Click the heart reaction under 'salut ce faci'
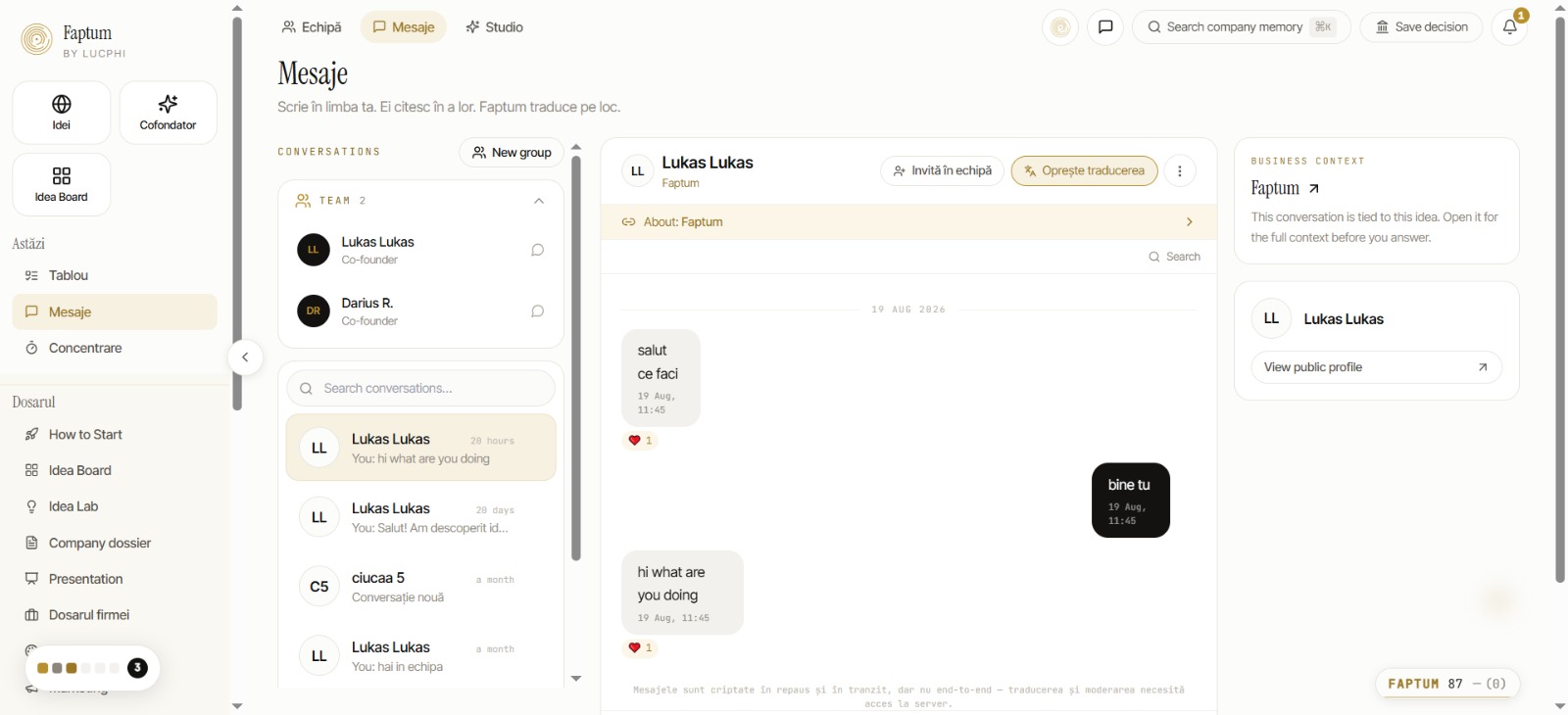 pyautogui.click(x=640, y=441)
